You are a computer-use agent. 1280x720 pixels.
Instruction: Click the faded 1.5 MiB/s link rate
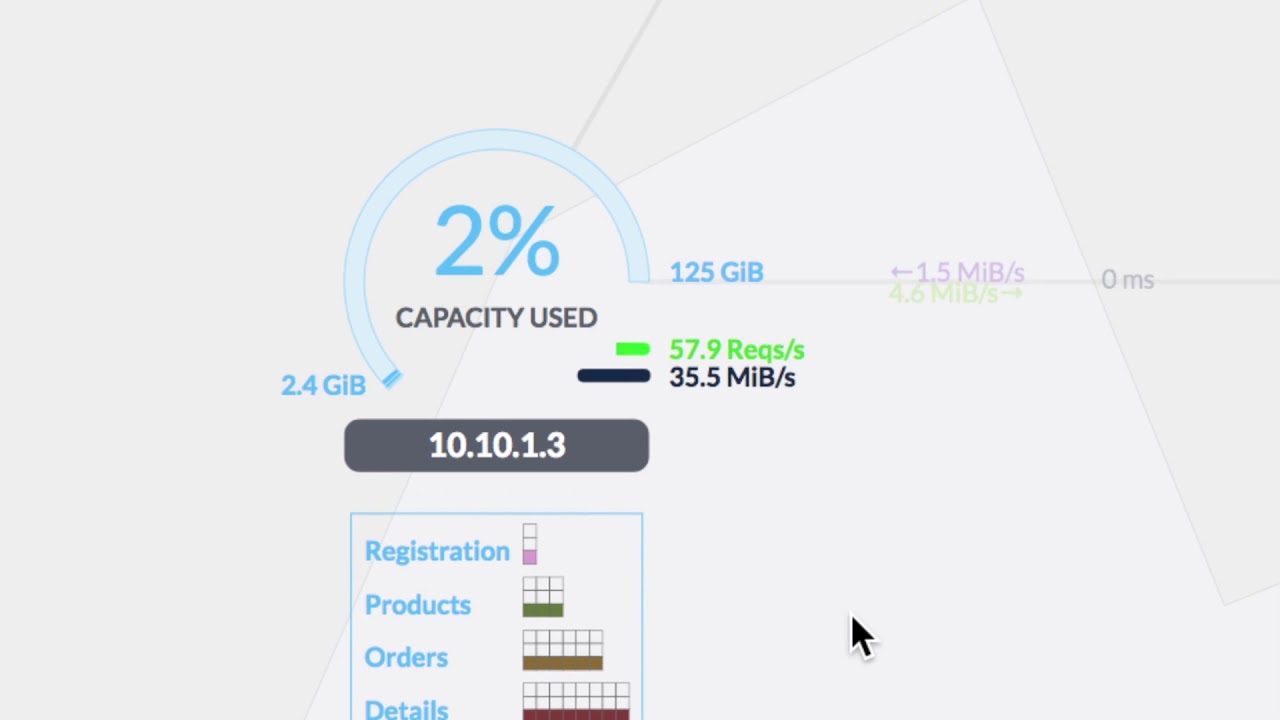(x=957, y=272)
